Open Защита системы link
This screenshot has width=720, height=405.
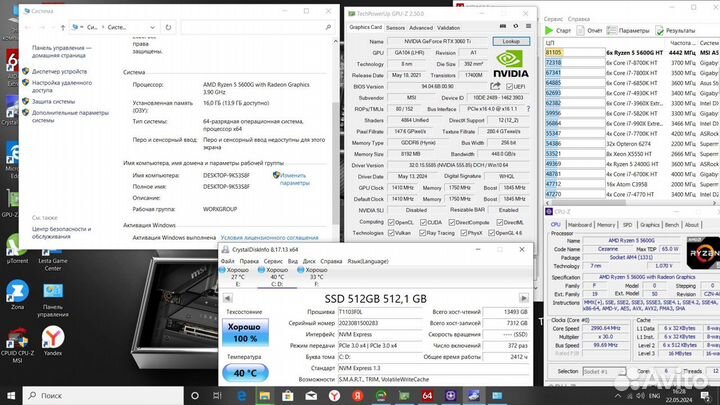[x=53, y=101]
